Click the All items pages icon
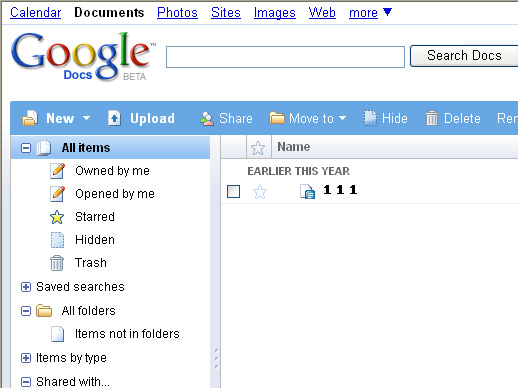Image resolution: width=518 pixels, height=388 pixels. tap(44, 148)
